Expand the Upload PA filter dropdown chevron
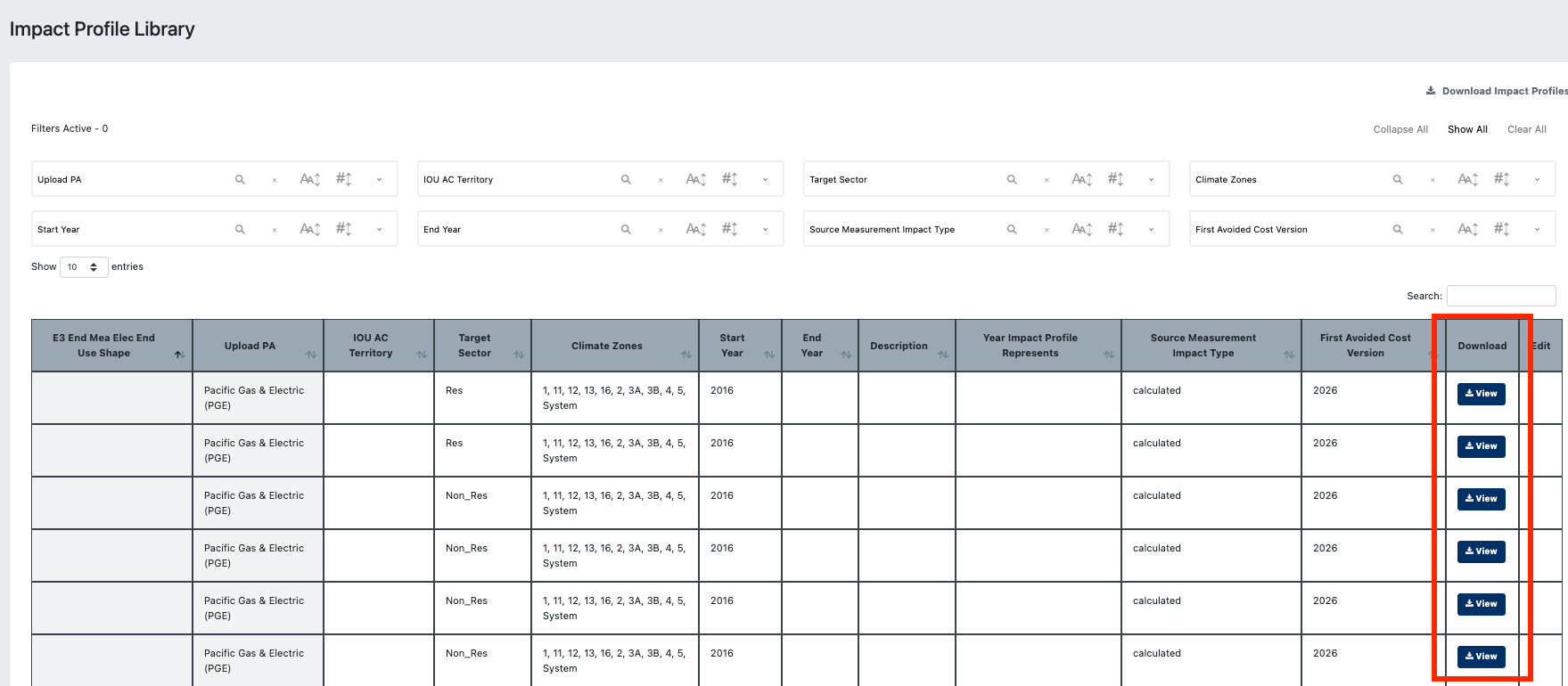1568x686 pixels. pyautogui.click(x=379, y=180)
